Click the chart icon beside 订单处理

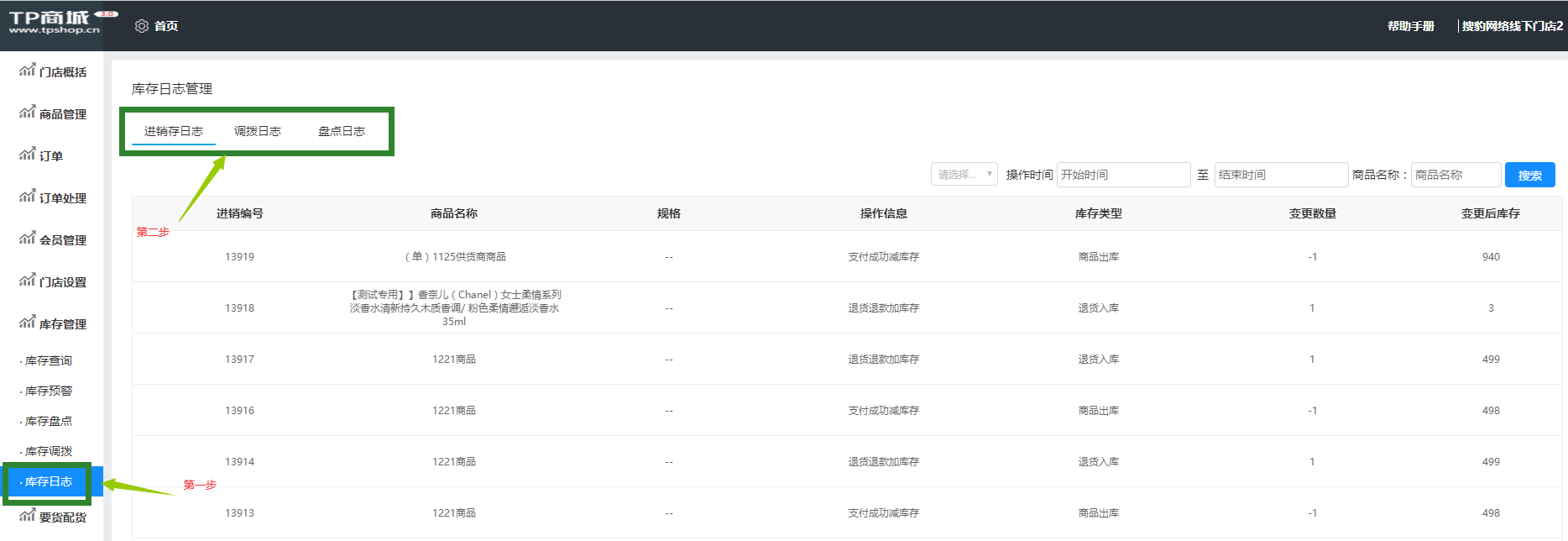click(28, 197)
